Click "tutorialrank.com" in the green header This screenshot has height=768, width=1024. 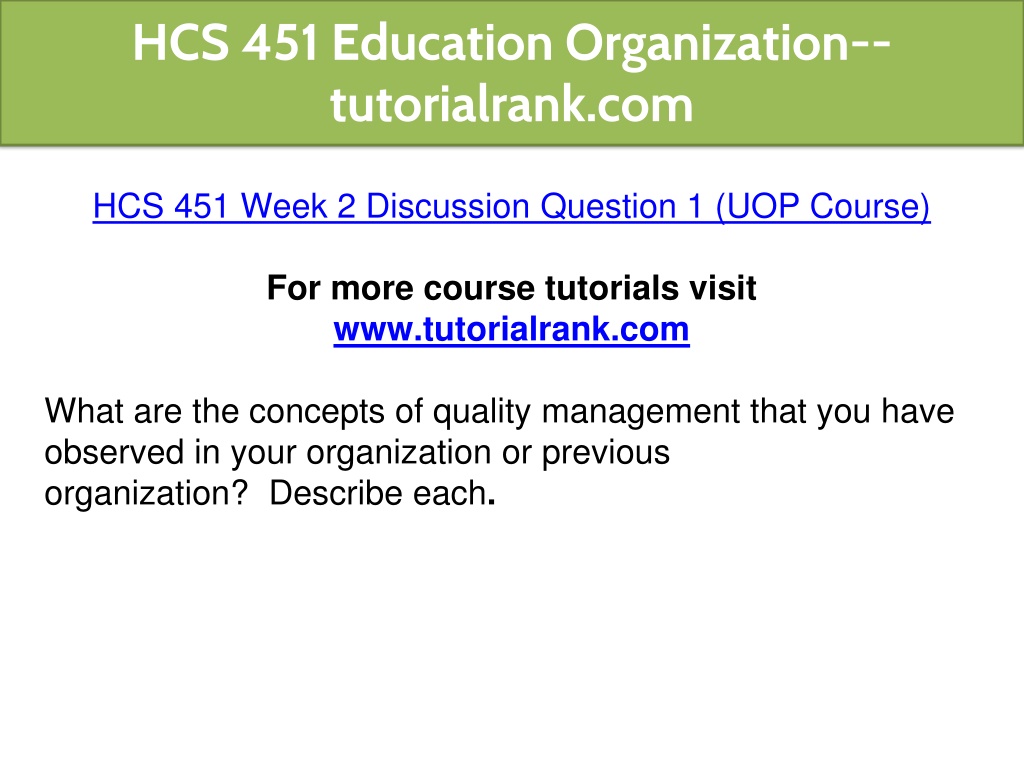(512, 106)
